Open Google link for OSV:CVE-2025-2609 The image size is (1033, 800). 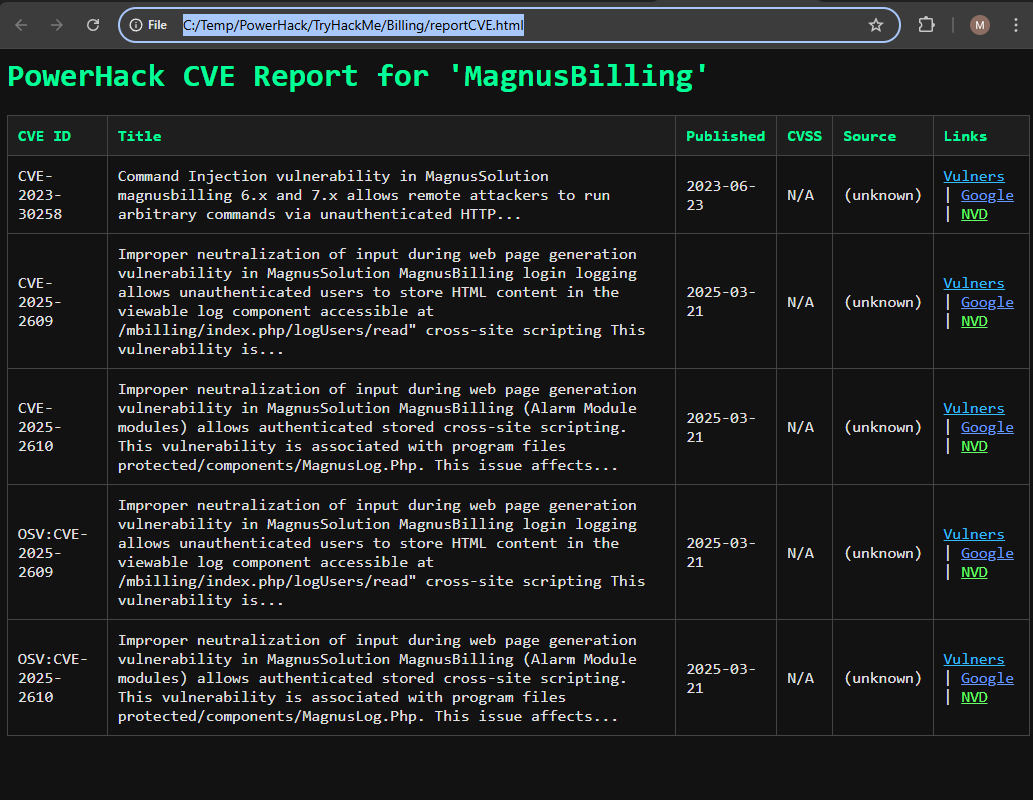[x=986, y=552]
